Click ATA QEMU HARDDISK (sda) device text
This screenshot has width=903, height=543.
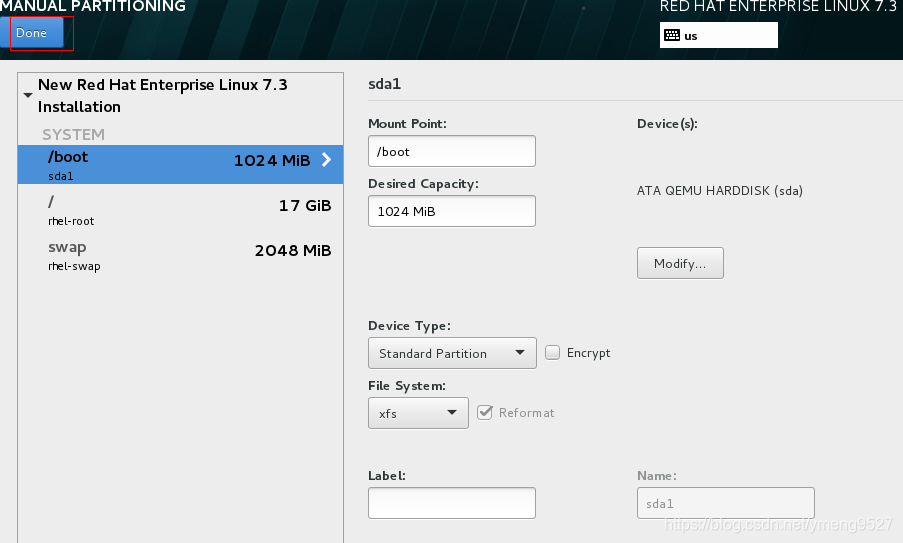[x=720, y=191]
